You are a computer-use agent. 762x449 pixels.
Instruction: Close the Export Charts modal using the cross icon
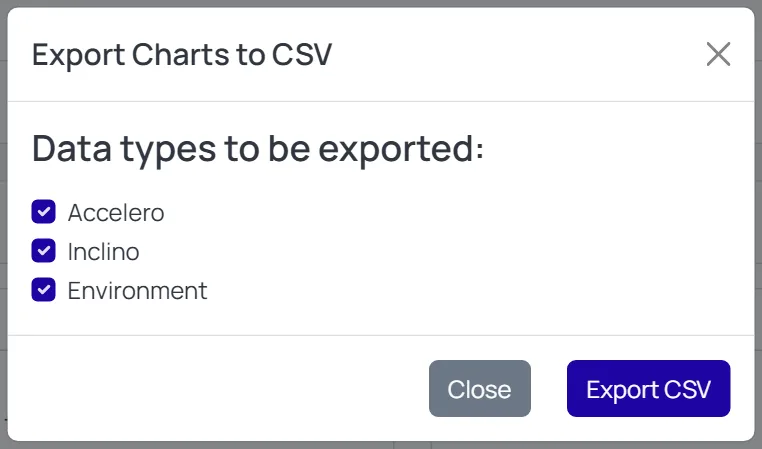pos(718,54)
